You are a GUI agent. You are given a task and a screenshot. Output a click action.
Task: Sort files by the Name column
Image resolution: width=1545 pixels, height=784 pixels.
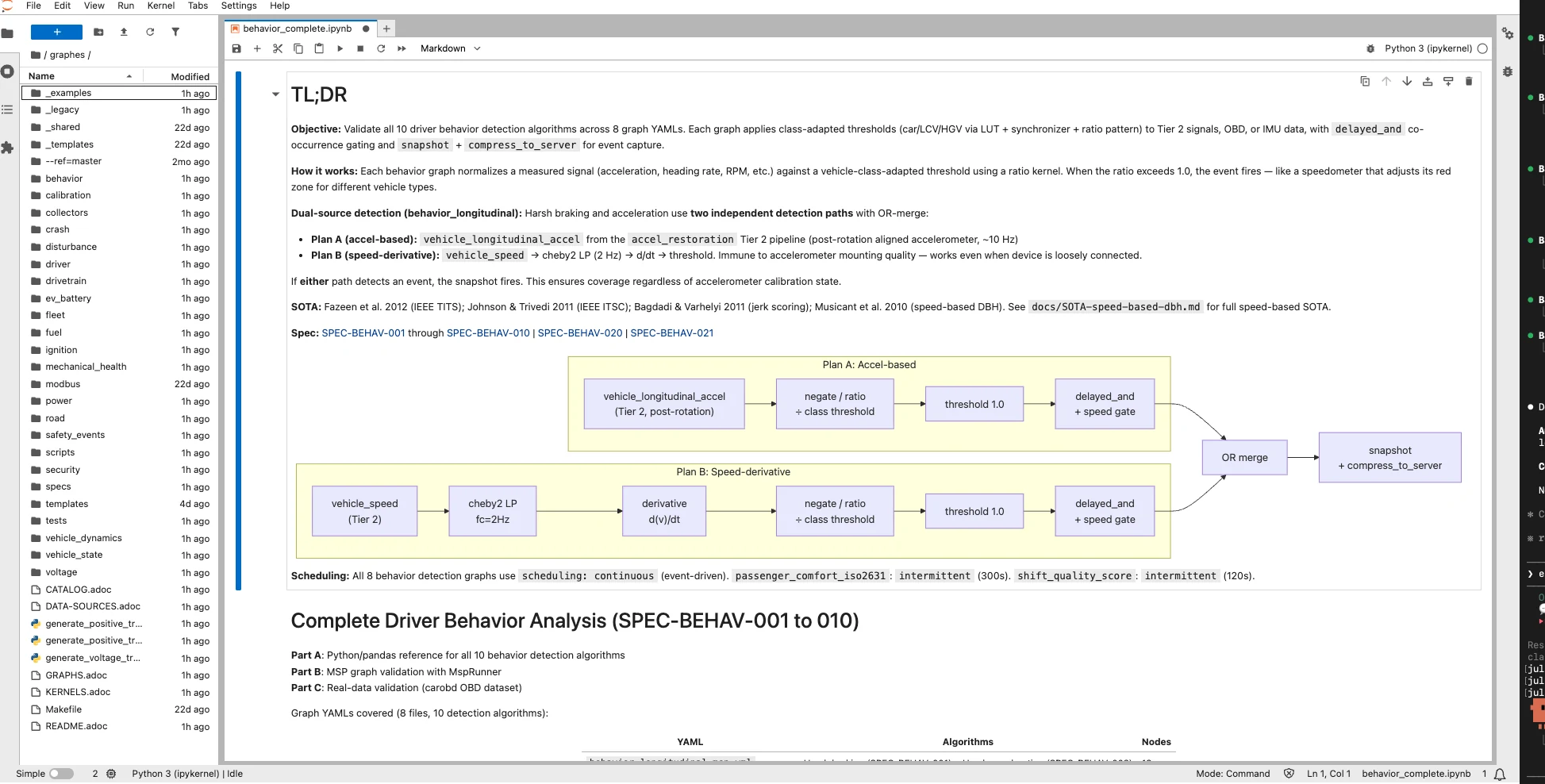click(x=81, y=76)
